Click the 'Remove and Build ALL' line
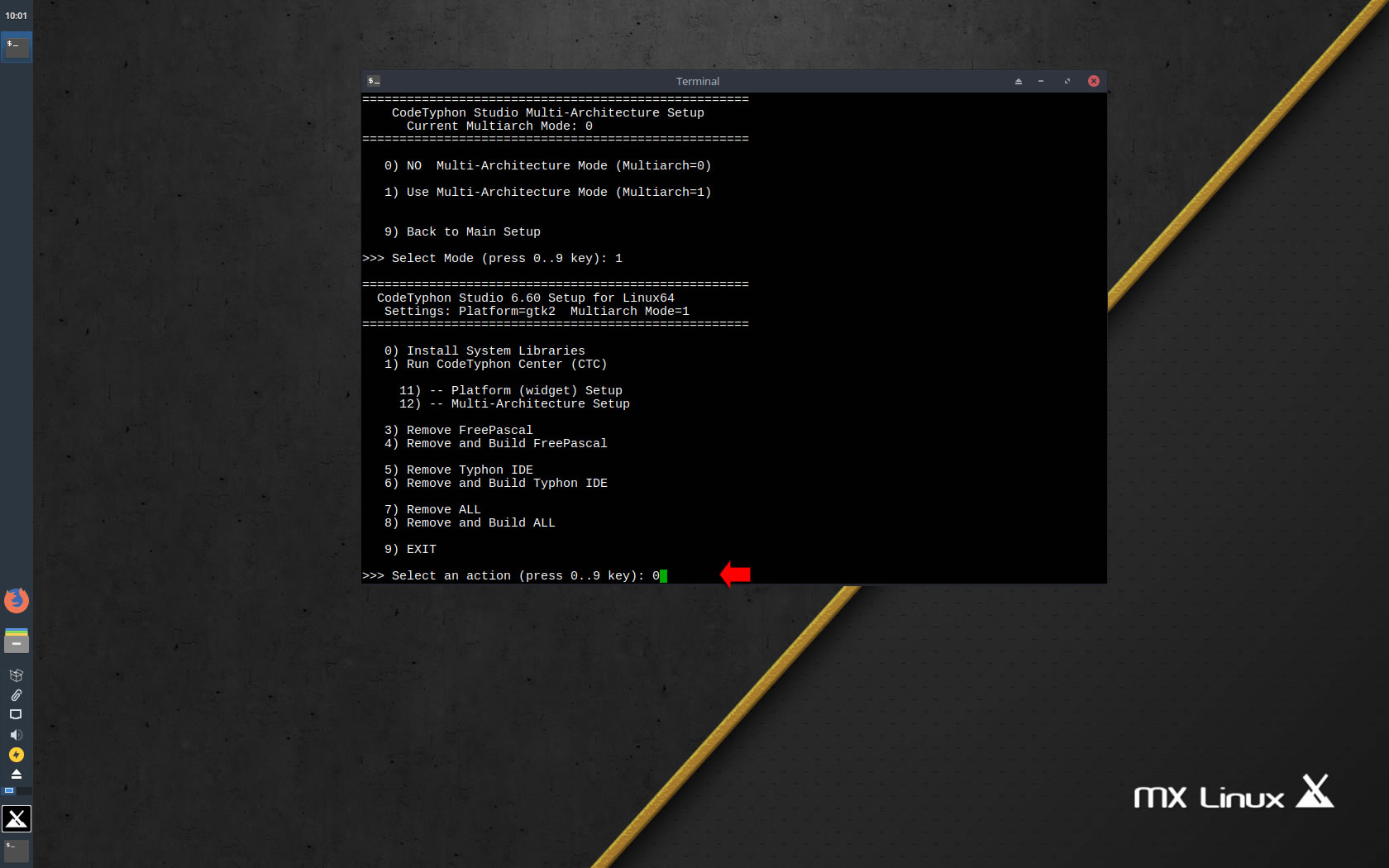Image resolution: width=1389 pixels, height=868 pixels. tap(470, 522)
